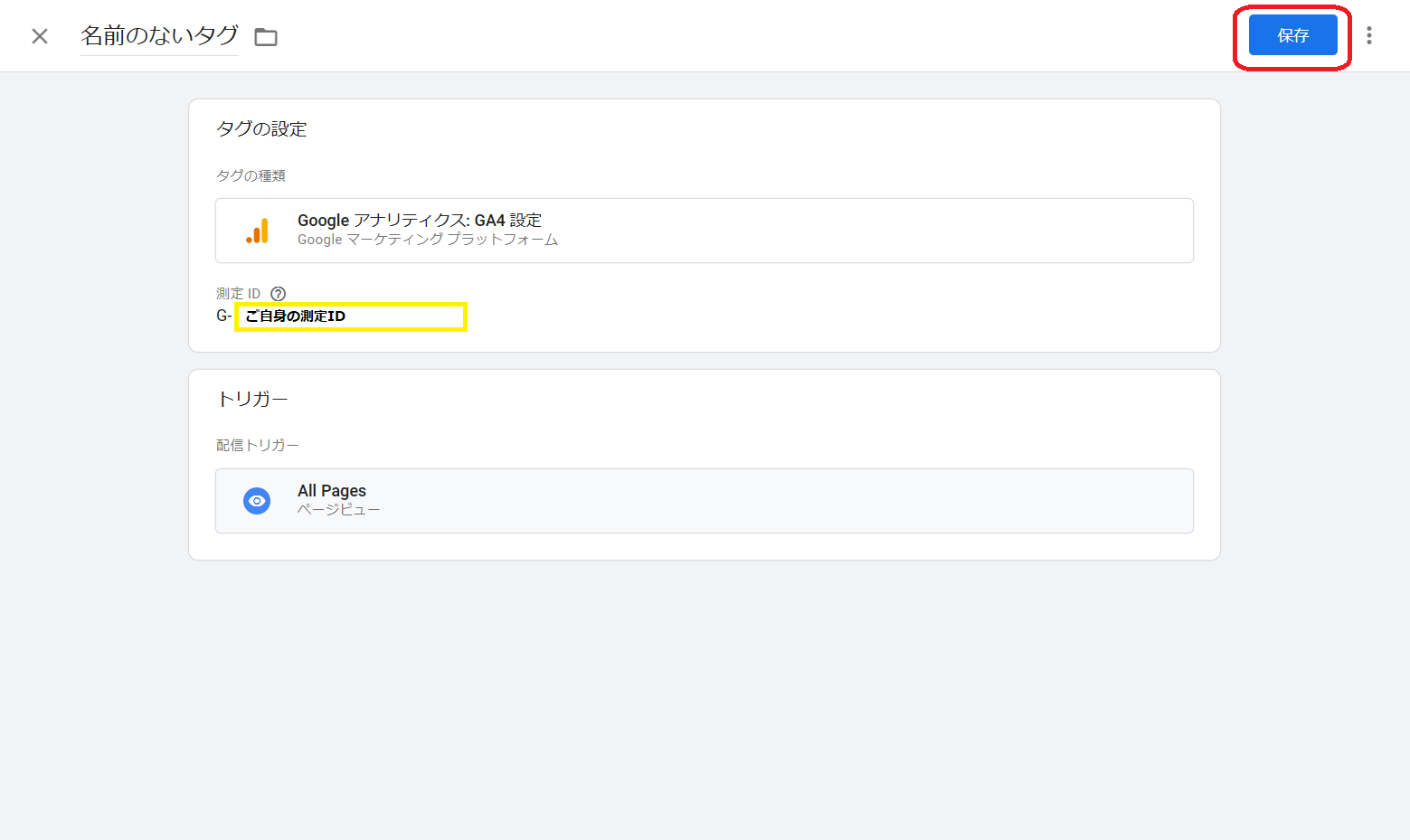The image size is (1410, 840).
Task: Click the Google マーケティング プラットフォーム subtitle
Action: [428, 240]
